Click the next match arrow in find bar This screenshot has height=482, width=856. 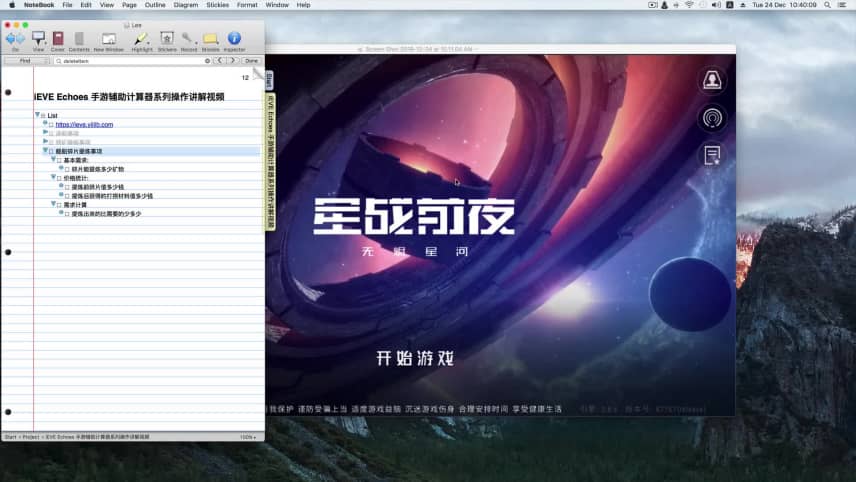click(x=233, y=61)
